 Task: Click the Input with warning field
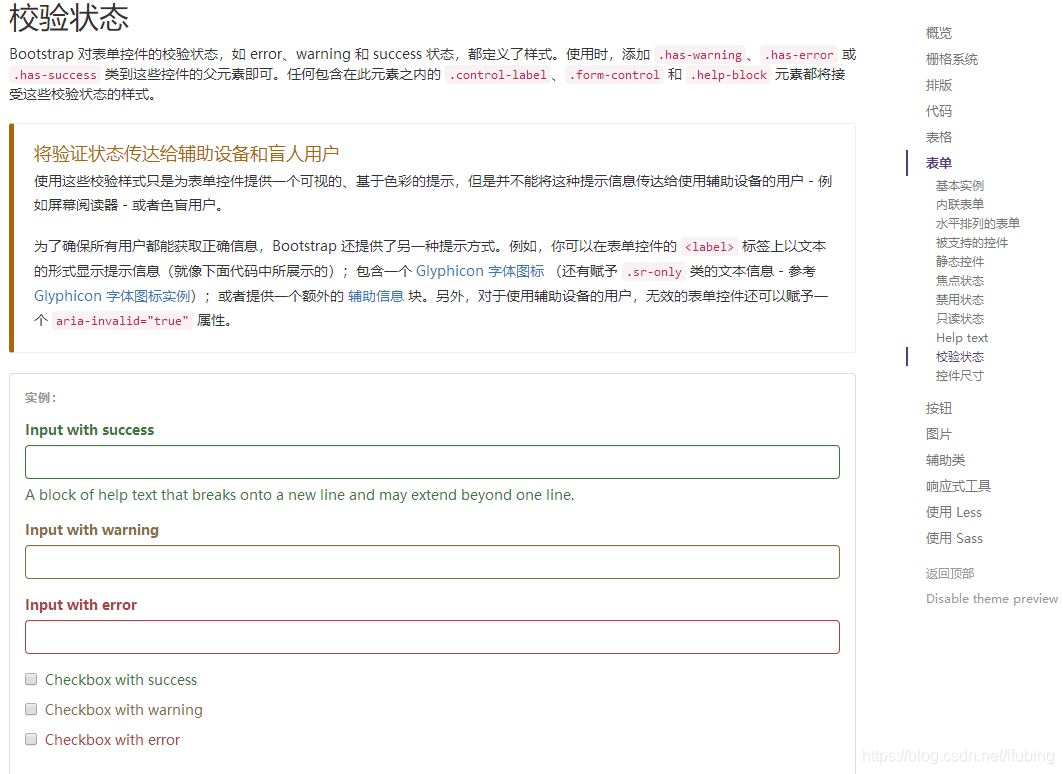(x=433, y=562)
